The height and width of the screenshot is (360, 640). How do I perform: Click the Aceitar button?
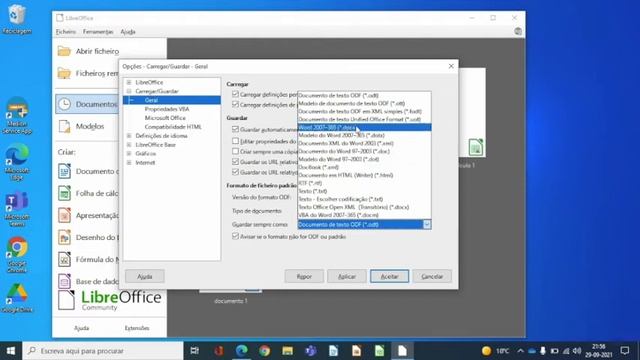click(x=389, y=276)
